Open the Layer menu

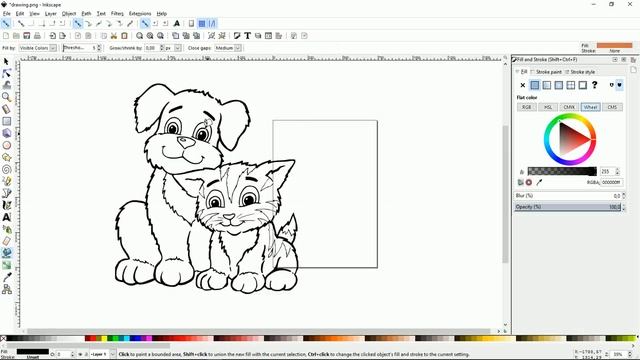[51, 13]
